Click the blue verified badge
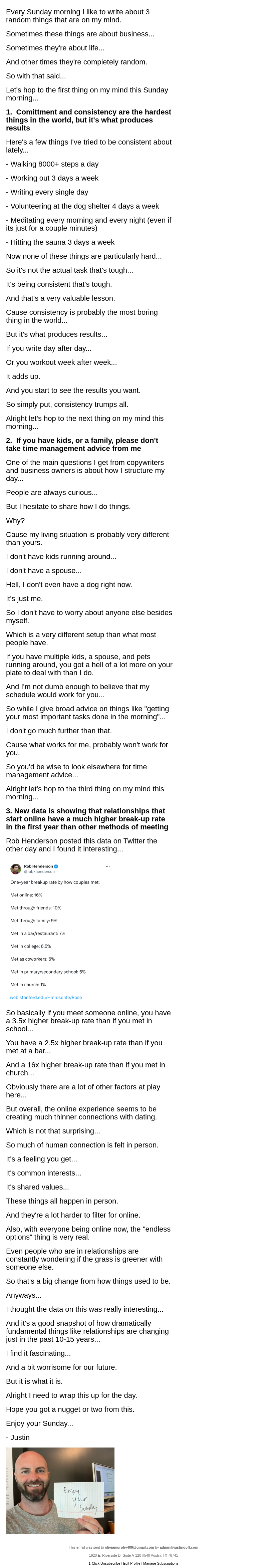This screenshot has height=1568, width=267. click(x=56, y=866)
